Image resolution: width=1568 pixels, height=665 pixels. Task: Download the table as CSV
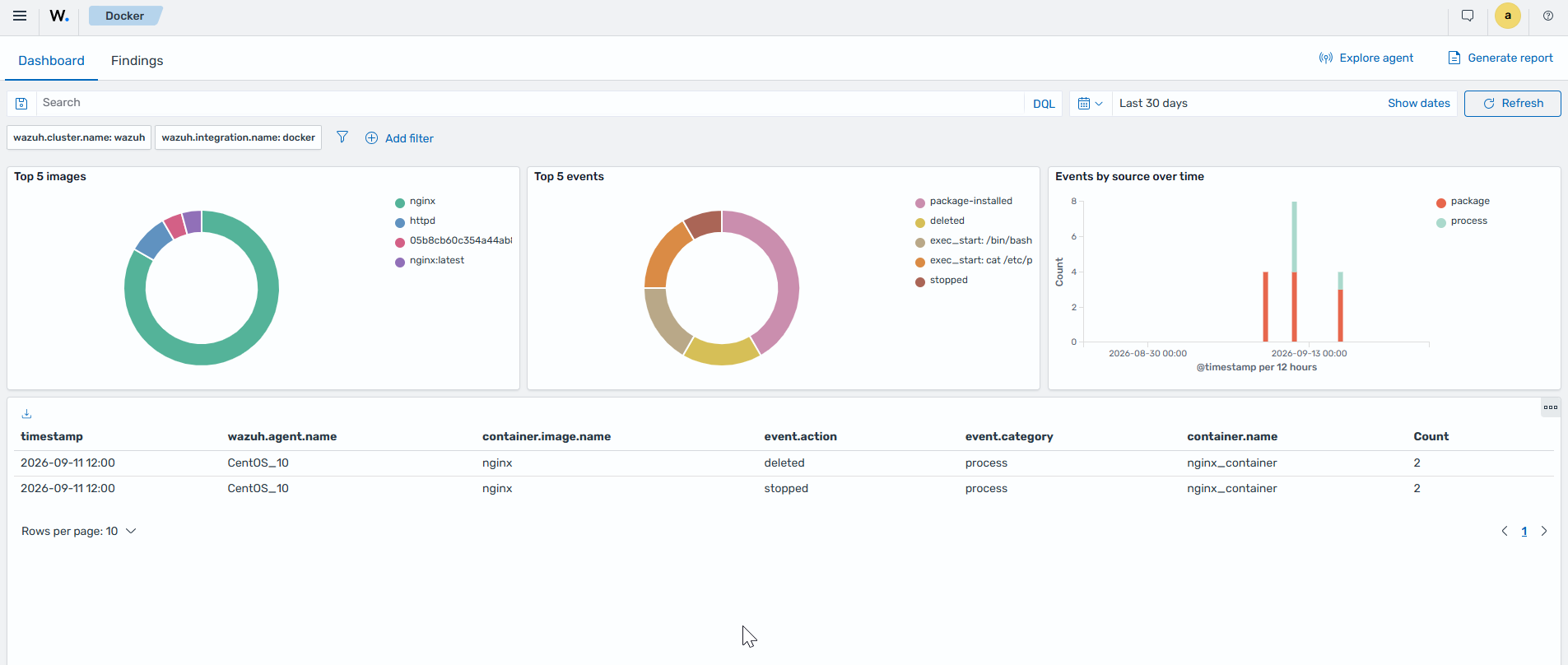(x=26, y=414)
